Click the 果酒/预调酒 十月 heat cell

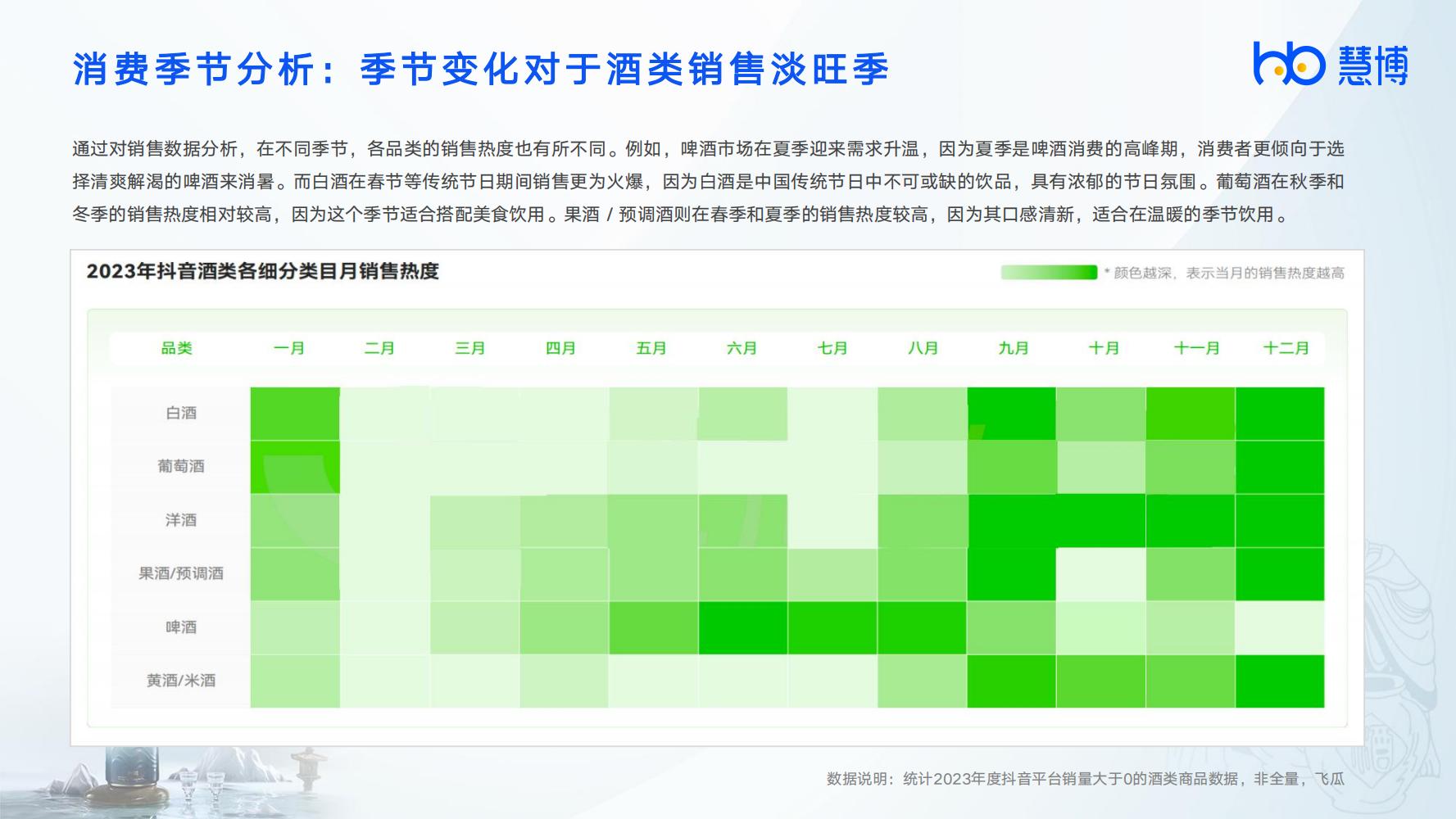(x=1101, y=574)
